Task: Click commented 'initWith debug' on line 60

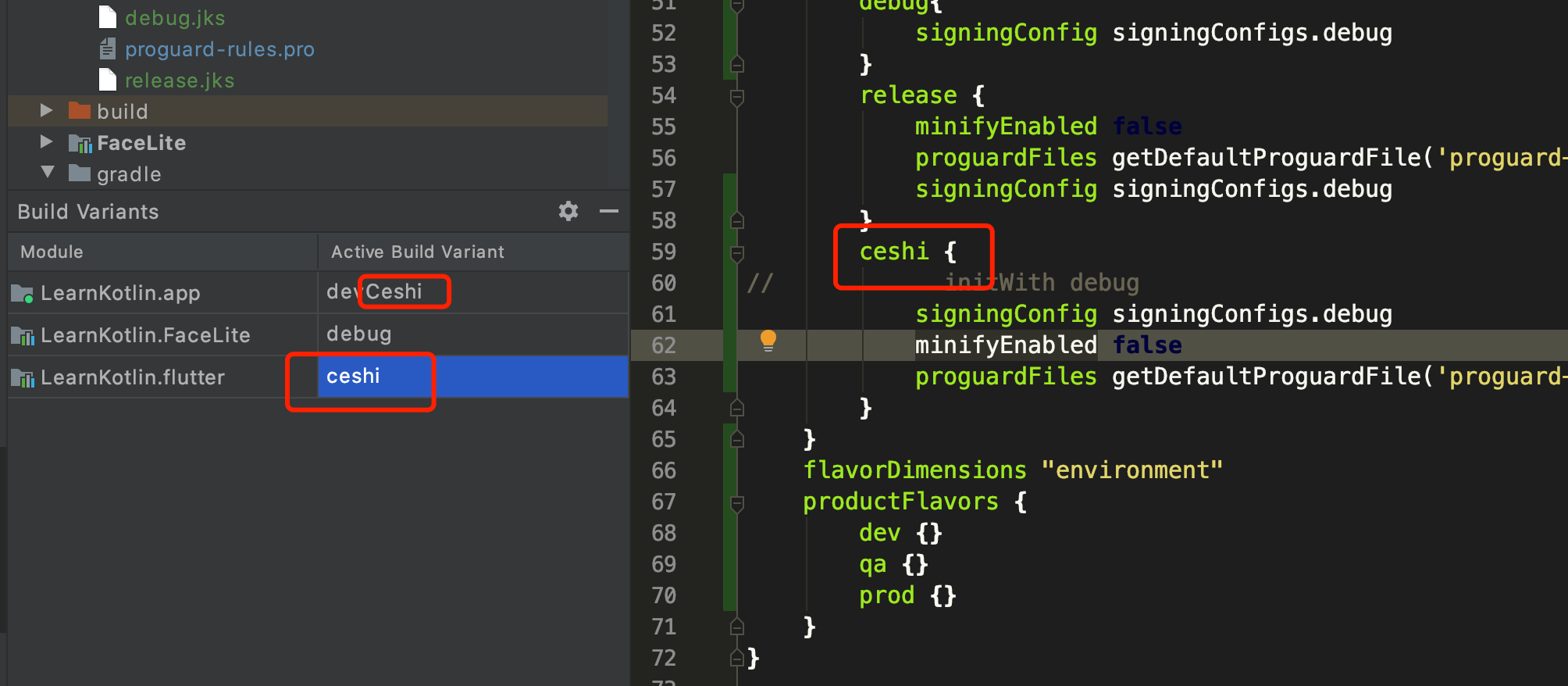Action: [1042, 283]
